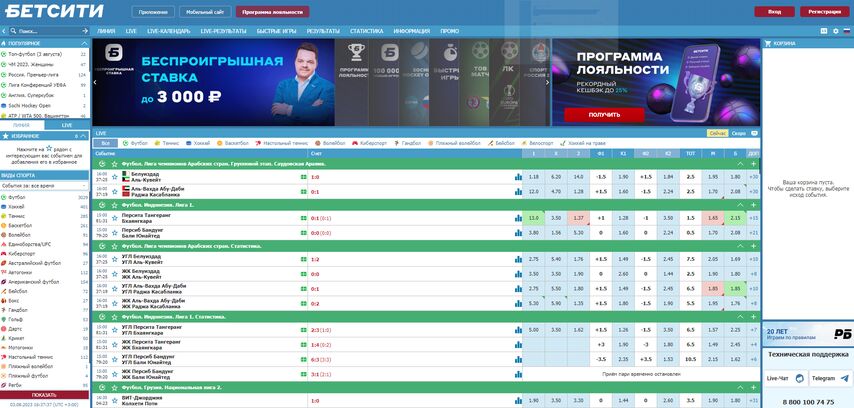Select odds 13.0 for Персита Тангеранг win

tap(533, 218)
